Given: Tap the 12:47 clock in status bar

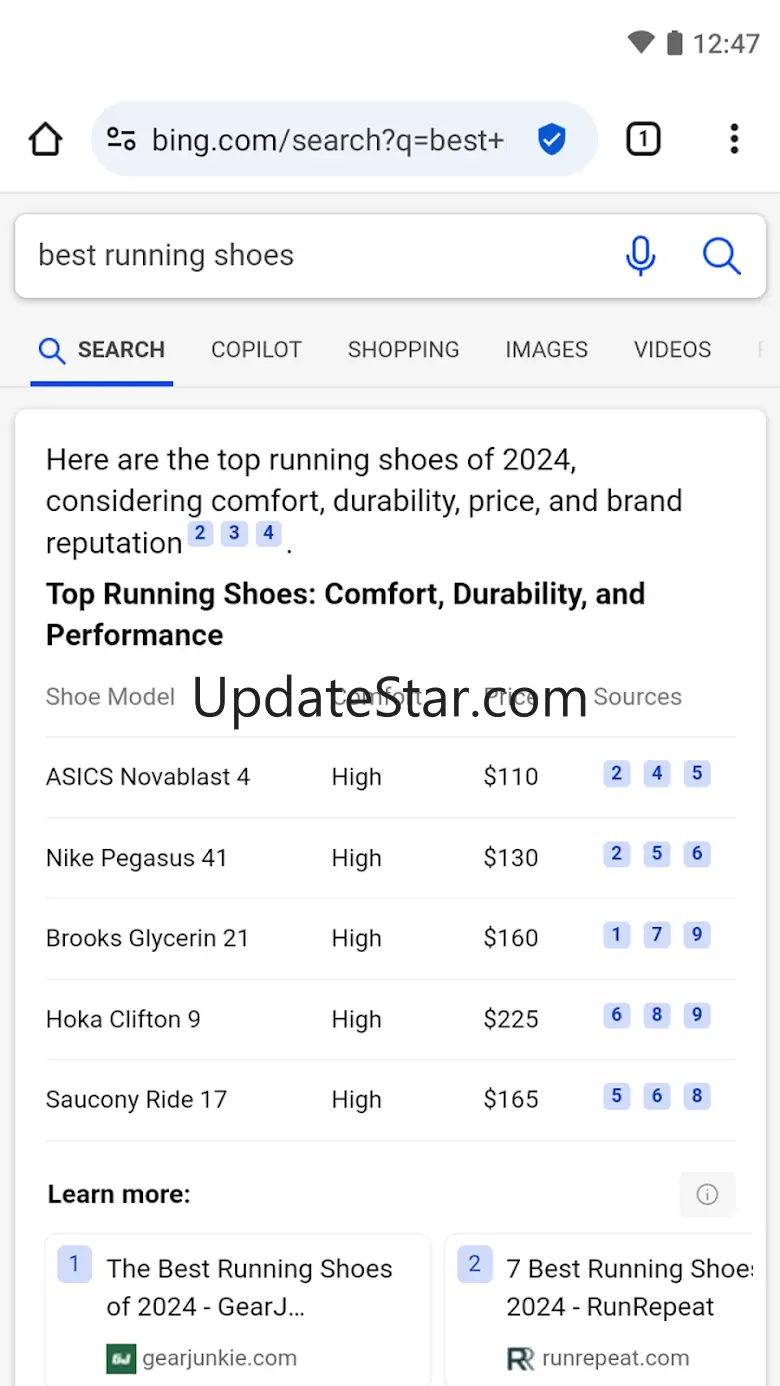Looking at the screenshot, I should [726, 43].
